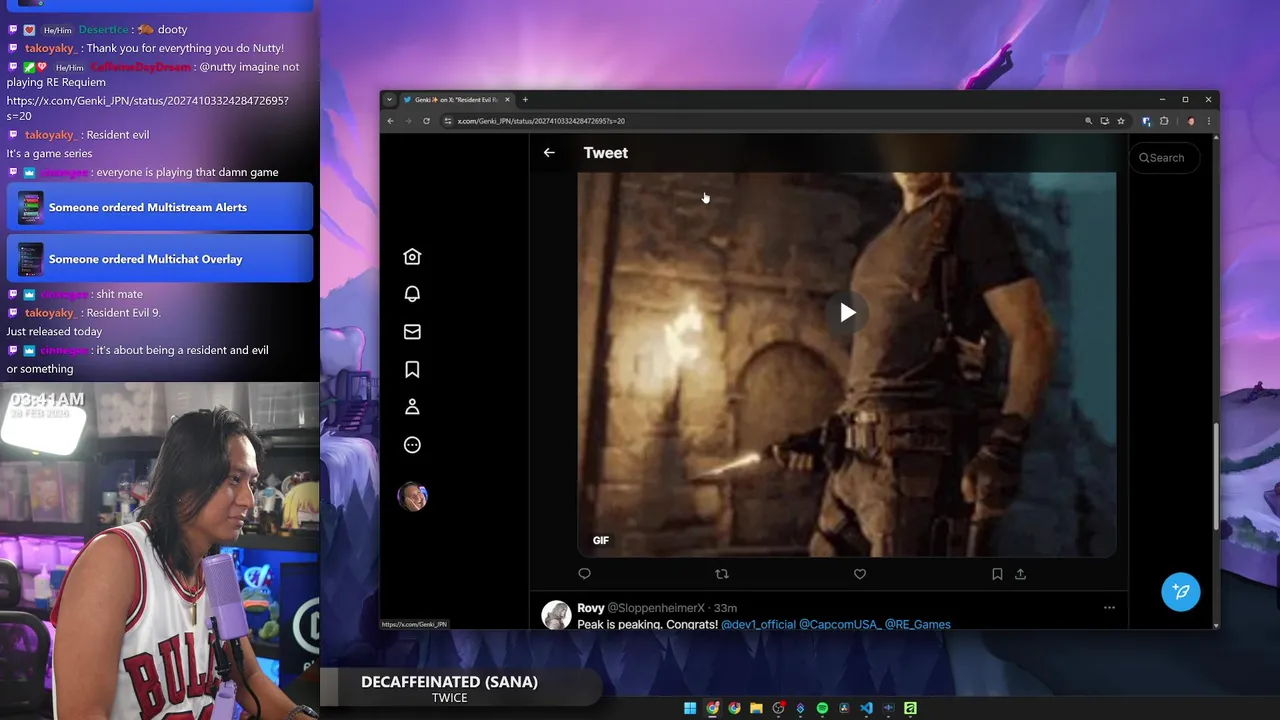
Task: Open the browser Extensions puzzle icon
Action: [x=1164, y=121]
